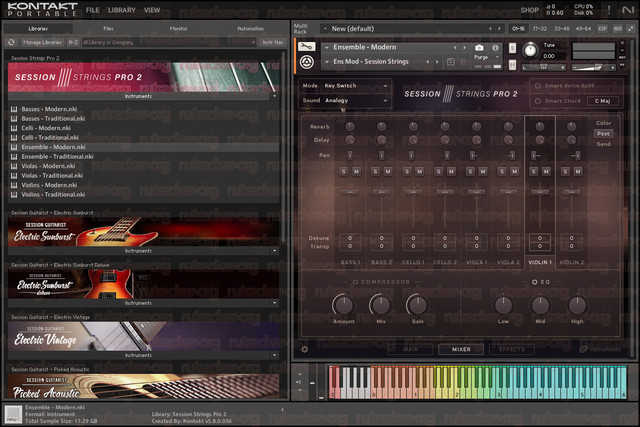
Task: Switch to the Automation tab
Action: pyautogui.click(x=251, y=29)
